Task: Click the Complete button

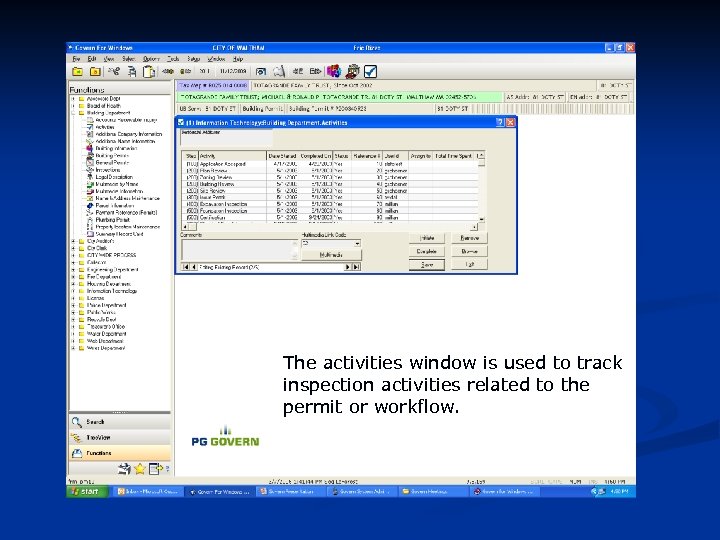Action: pyautogui.click(x=427, y=251)
